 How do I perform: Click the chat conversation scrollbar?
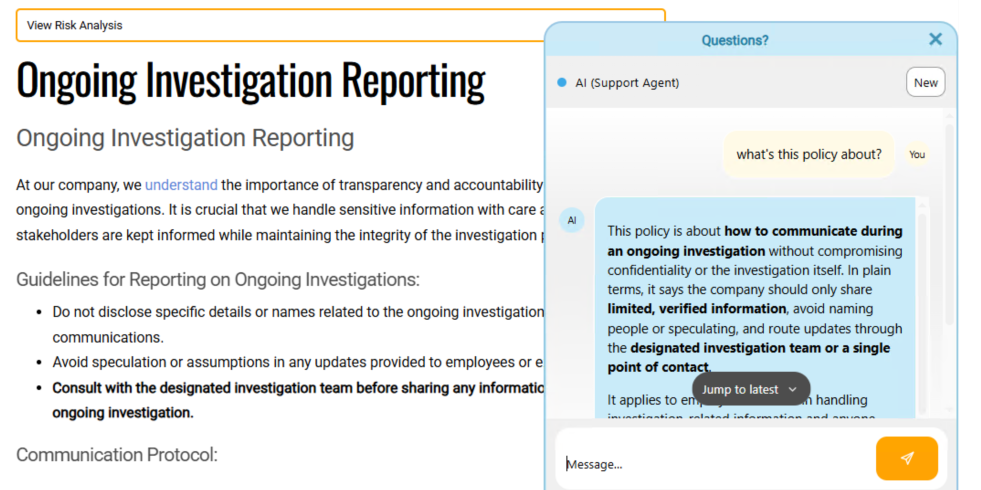[x=950, y=223]
